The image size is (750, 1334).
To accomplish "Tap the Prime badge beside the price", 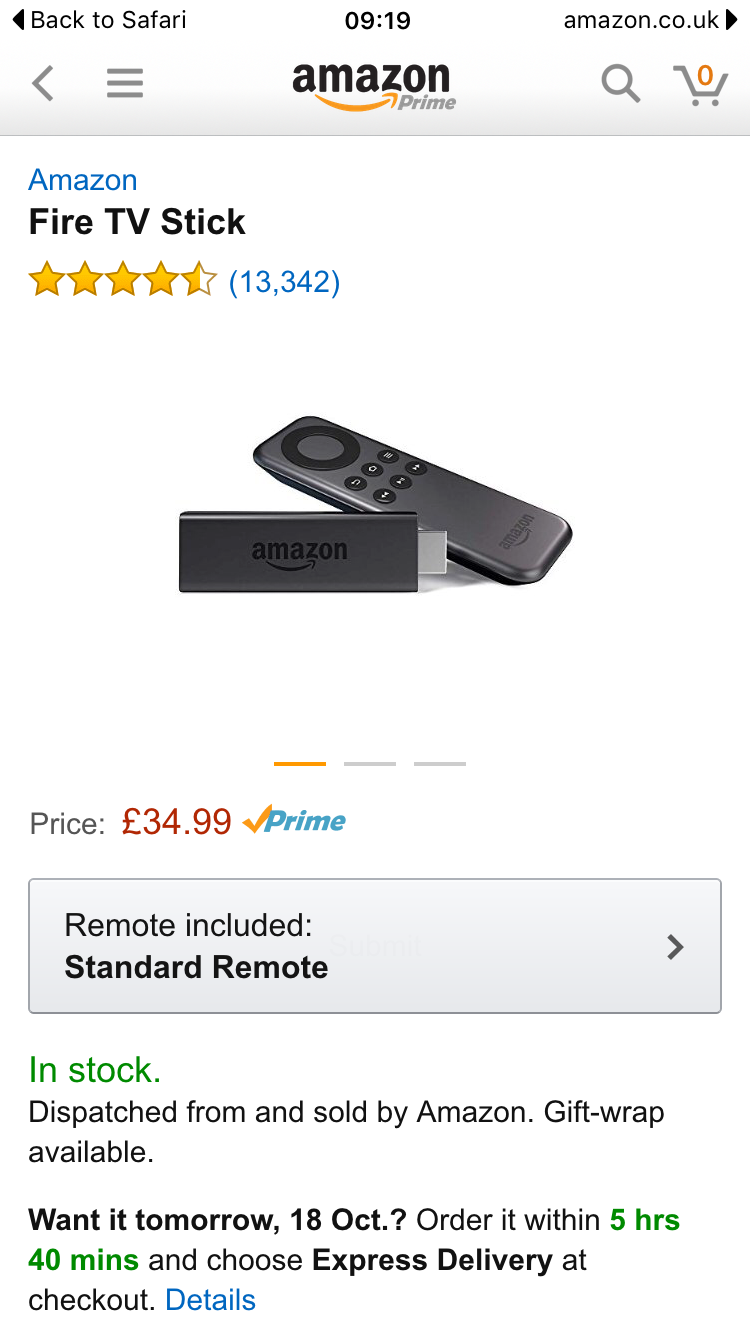I will pyautogui.click(x=294, y=821).
